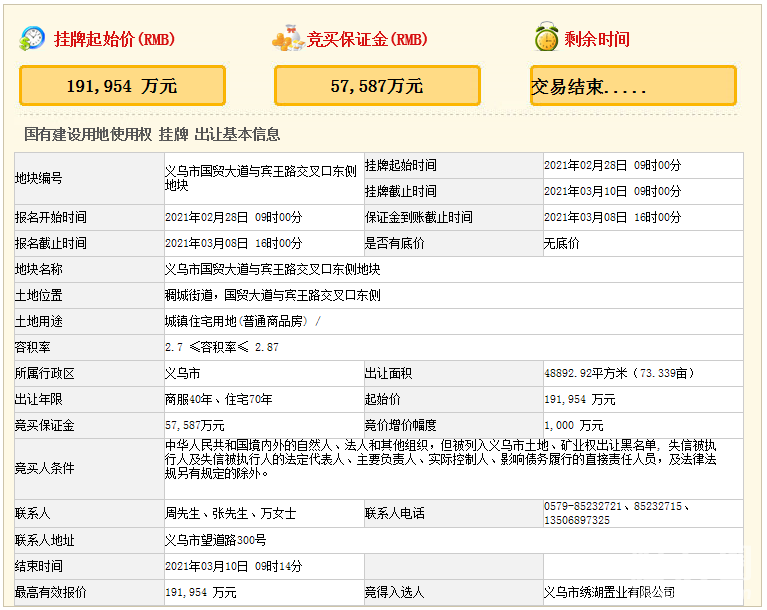Click the clock icon beside 挂牌起始价
767x610 pixels.
32,38
